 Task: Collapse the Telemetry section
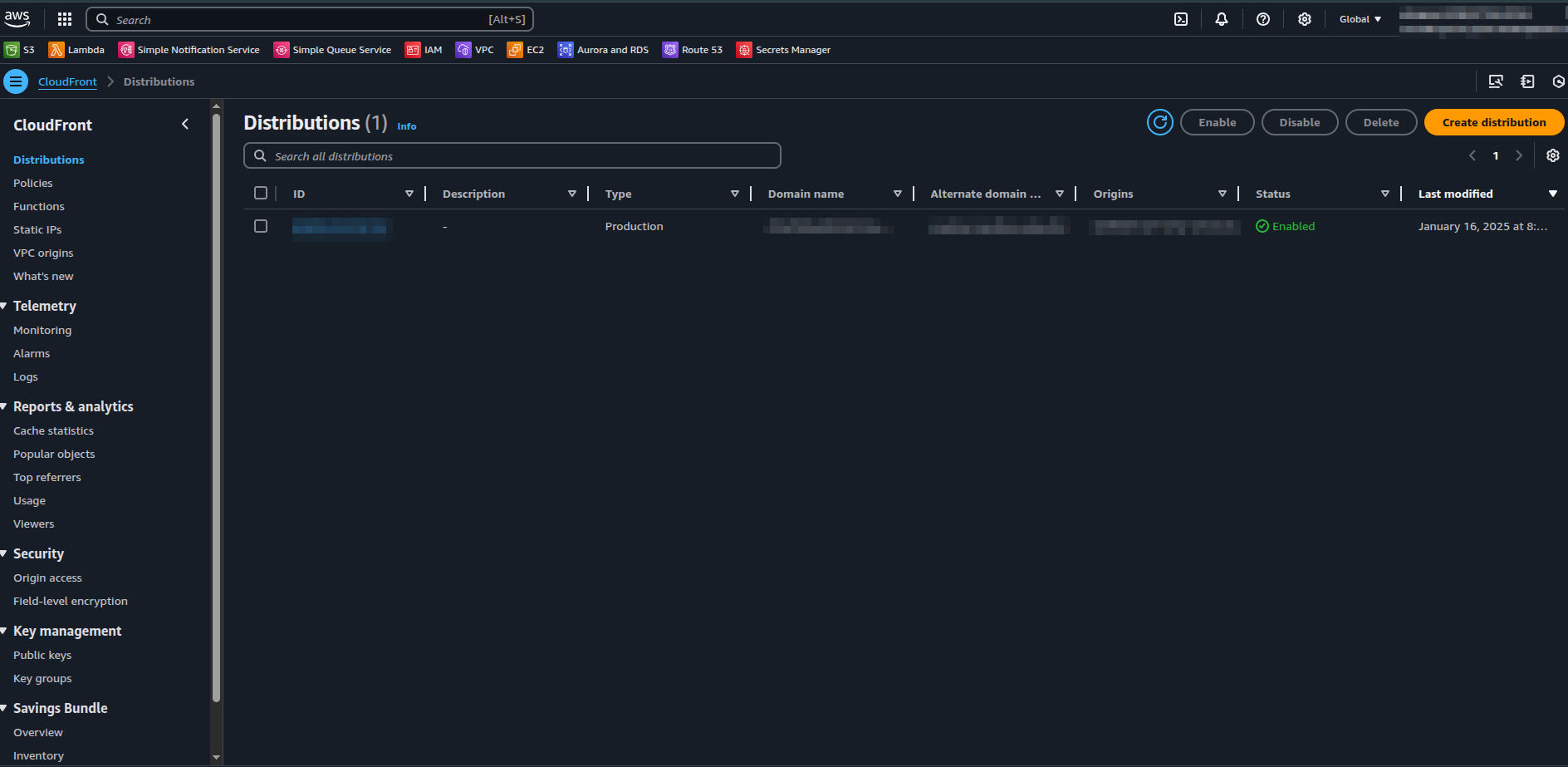pyautogui.click(x=5, y=306)
